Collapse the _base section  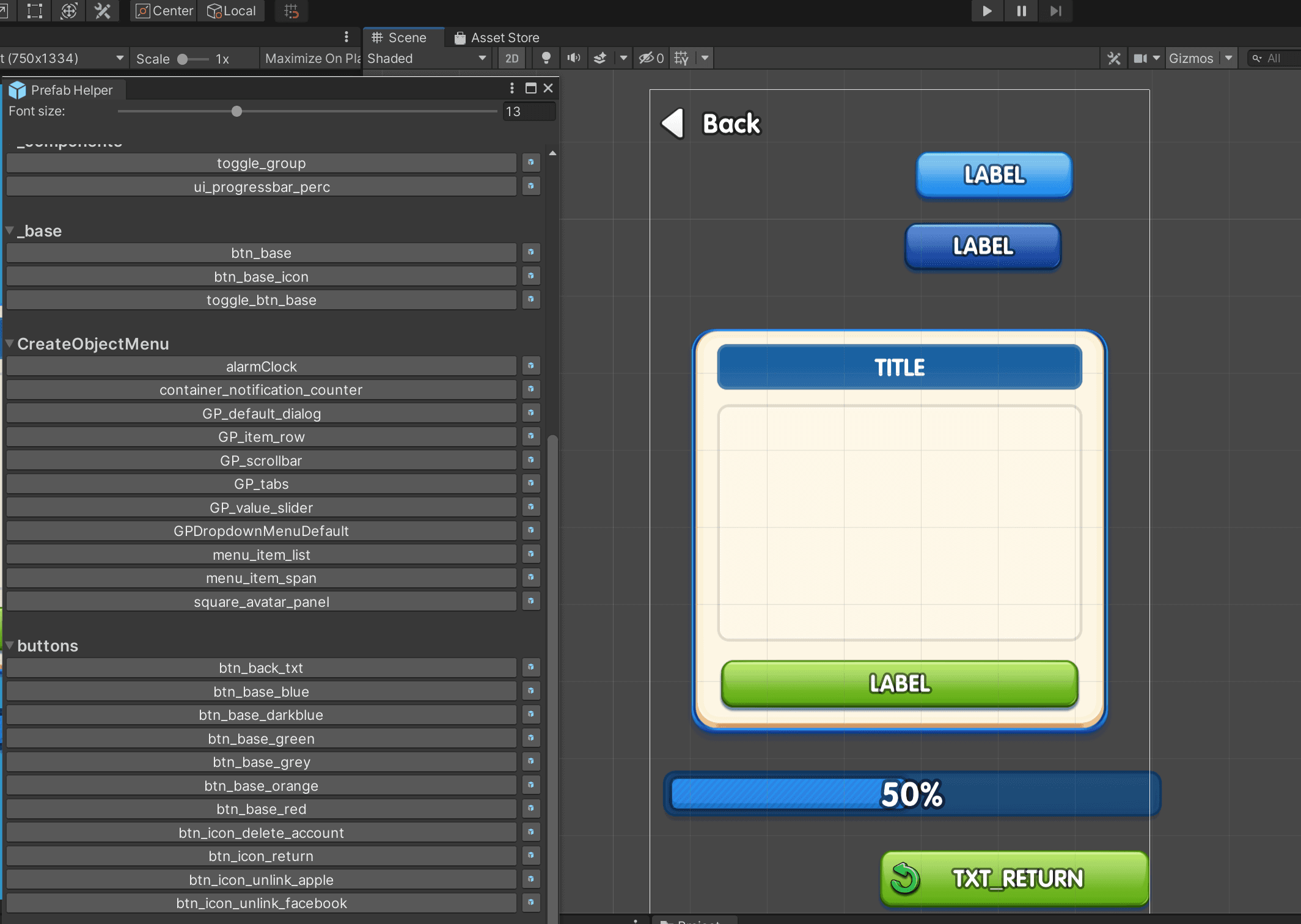coord(10,230)
